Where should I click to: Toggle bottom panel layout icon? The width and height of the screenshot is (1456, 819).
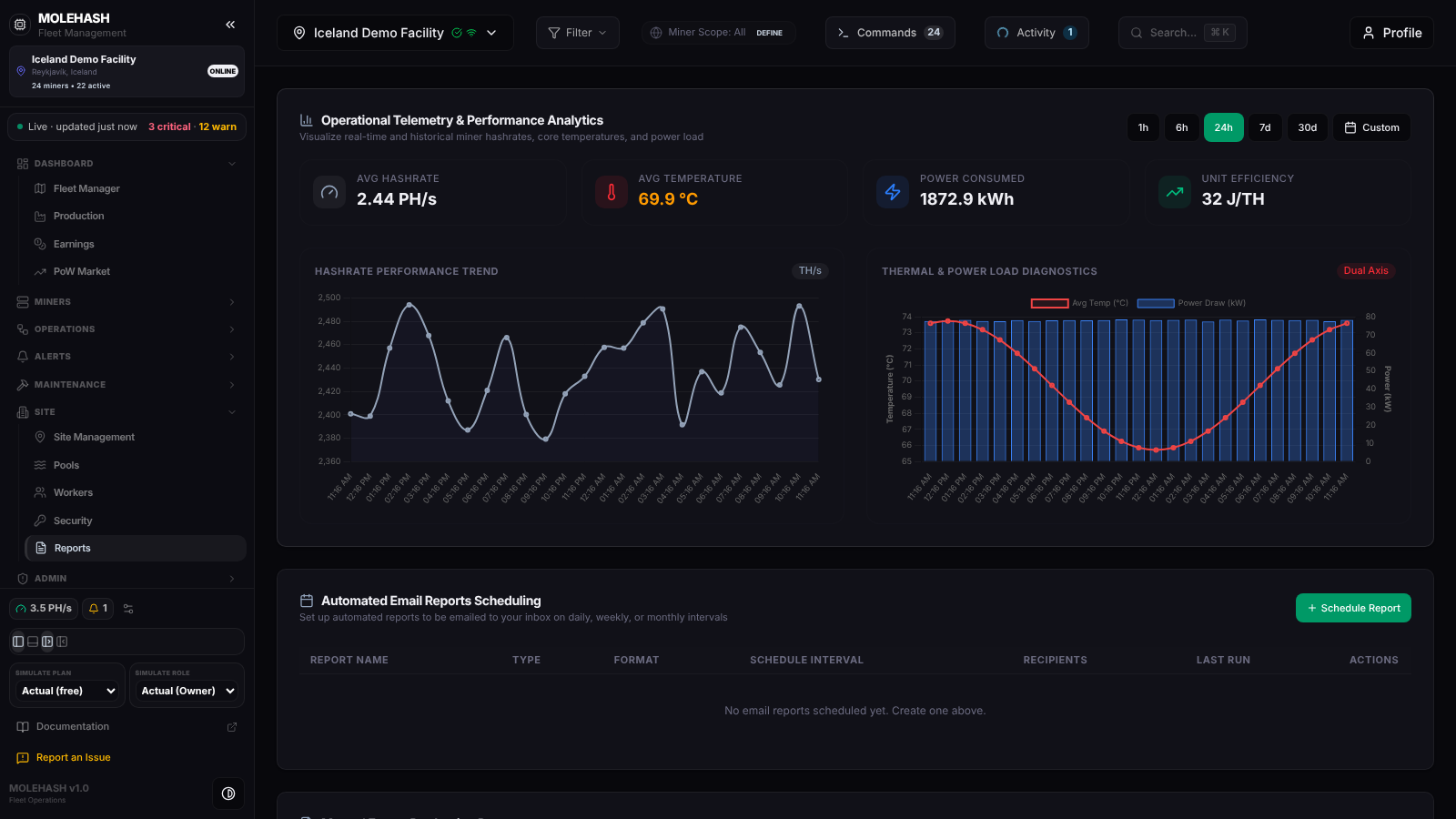pos(33,642)
